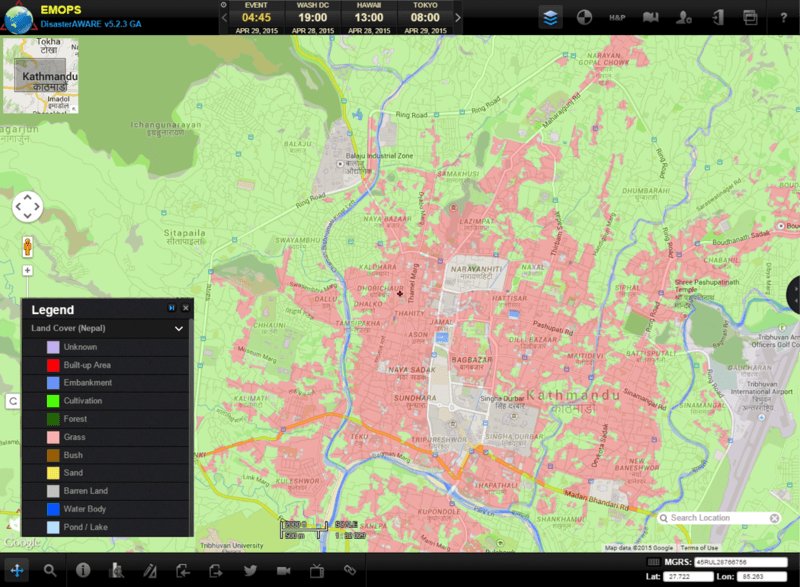Screen dimensions: 800x587
Task: Click the map zoom in plus button
Action: tap(27, 270)
